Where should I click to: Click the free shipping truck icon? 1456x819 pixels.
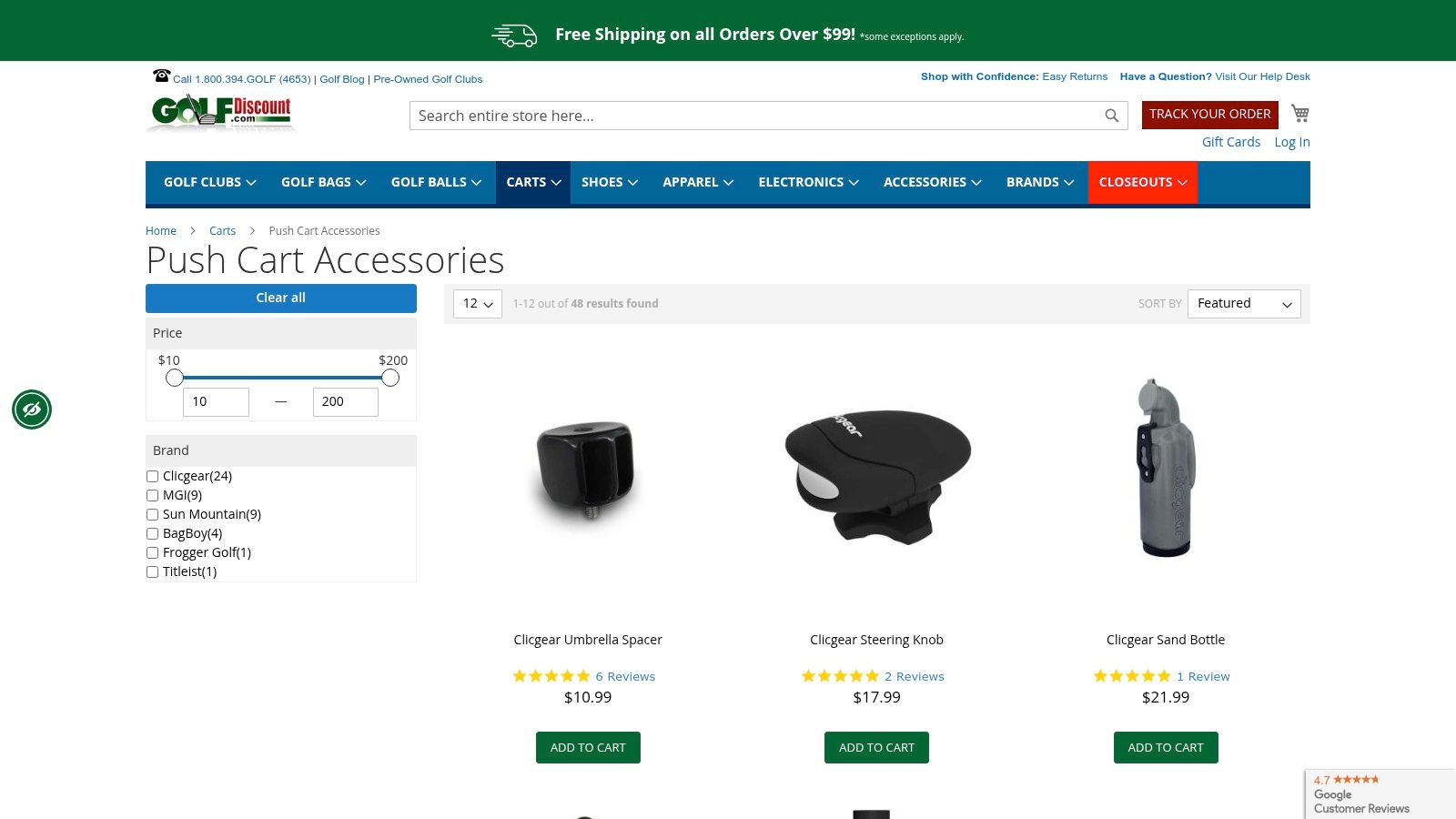[x=514, y=35]
